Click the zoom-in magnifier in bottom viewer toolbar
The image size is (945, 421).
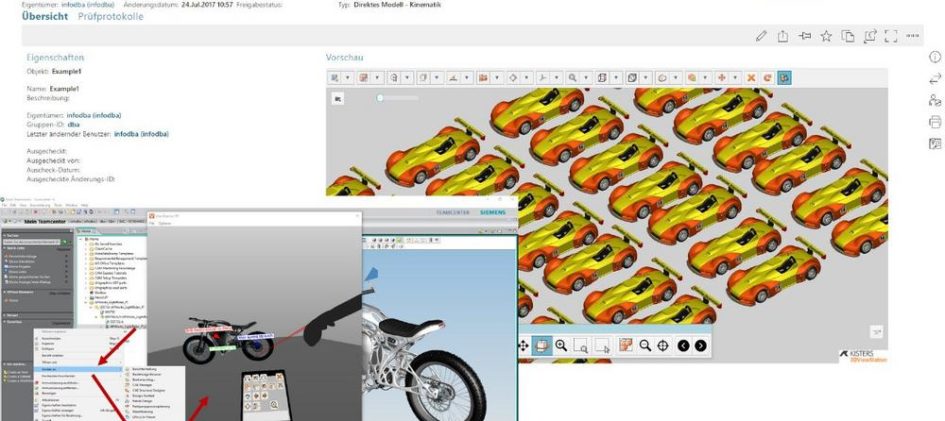(561, 345)
